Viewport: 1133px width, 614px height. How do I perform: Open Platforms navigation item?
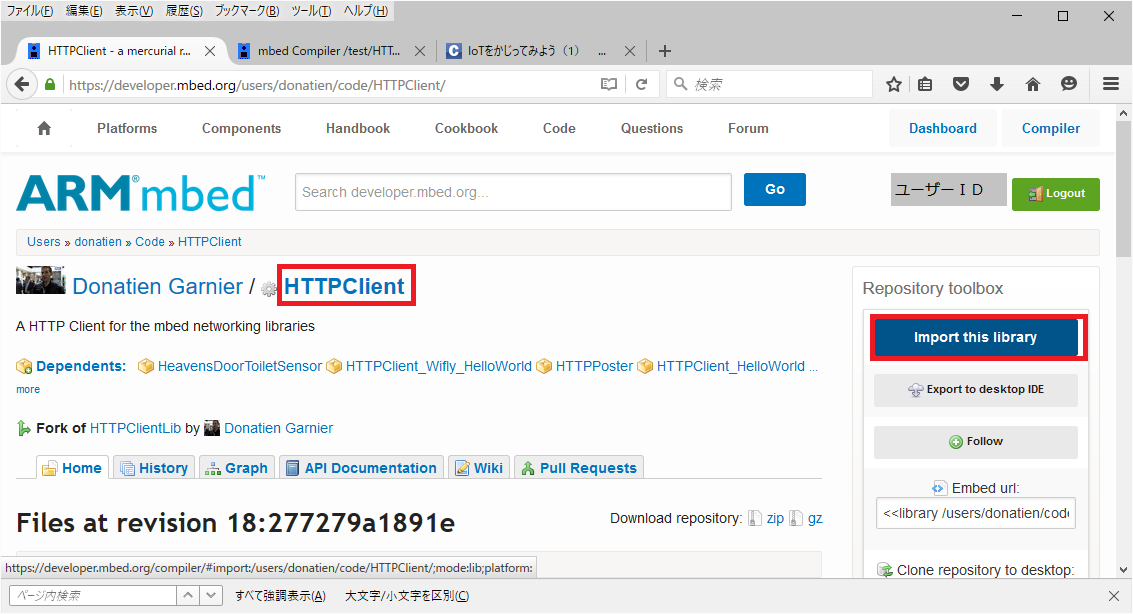(127, 129)
